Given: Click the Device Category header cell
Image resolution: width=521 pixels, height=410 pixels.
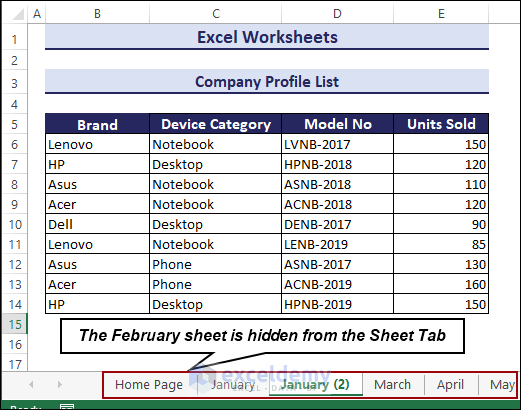Looking at the screenshot, I should pyautogui.click(x=216, y=124).
